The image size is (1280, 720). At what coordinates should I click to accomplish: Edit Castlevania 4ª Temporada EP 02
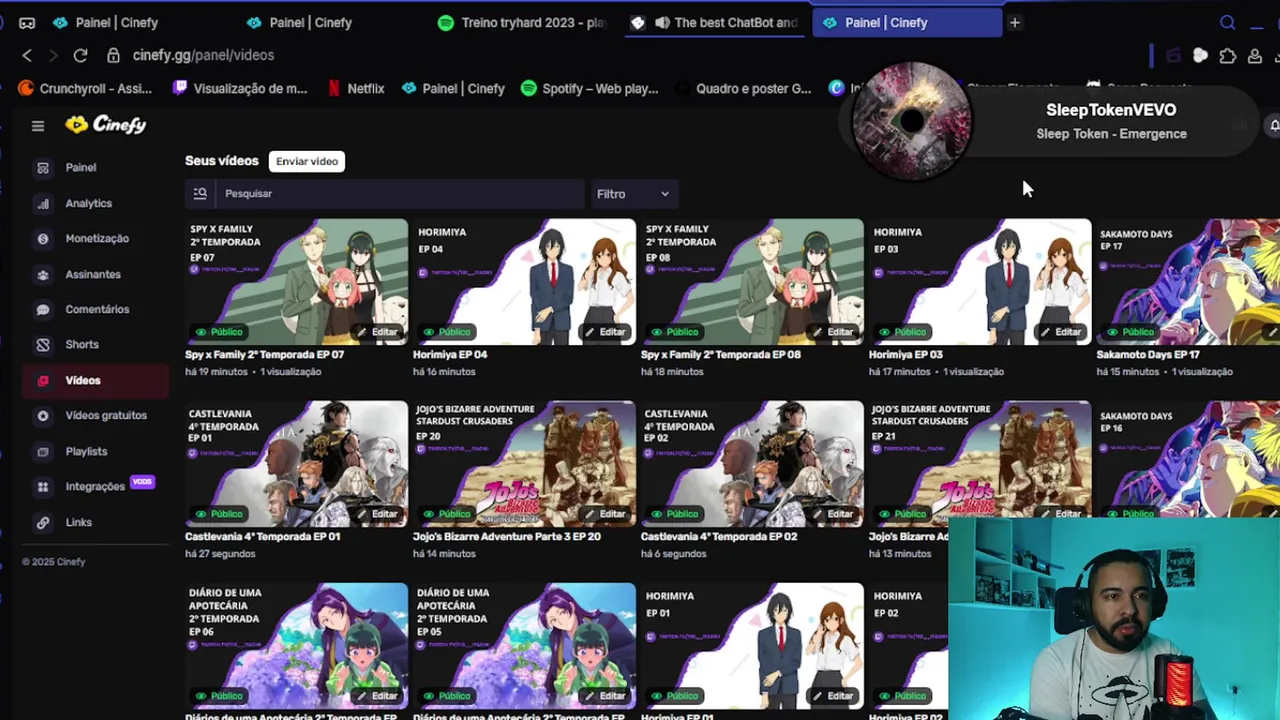(x=835, y=513)
